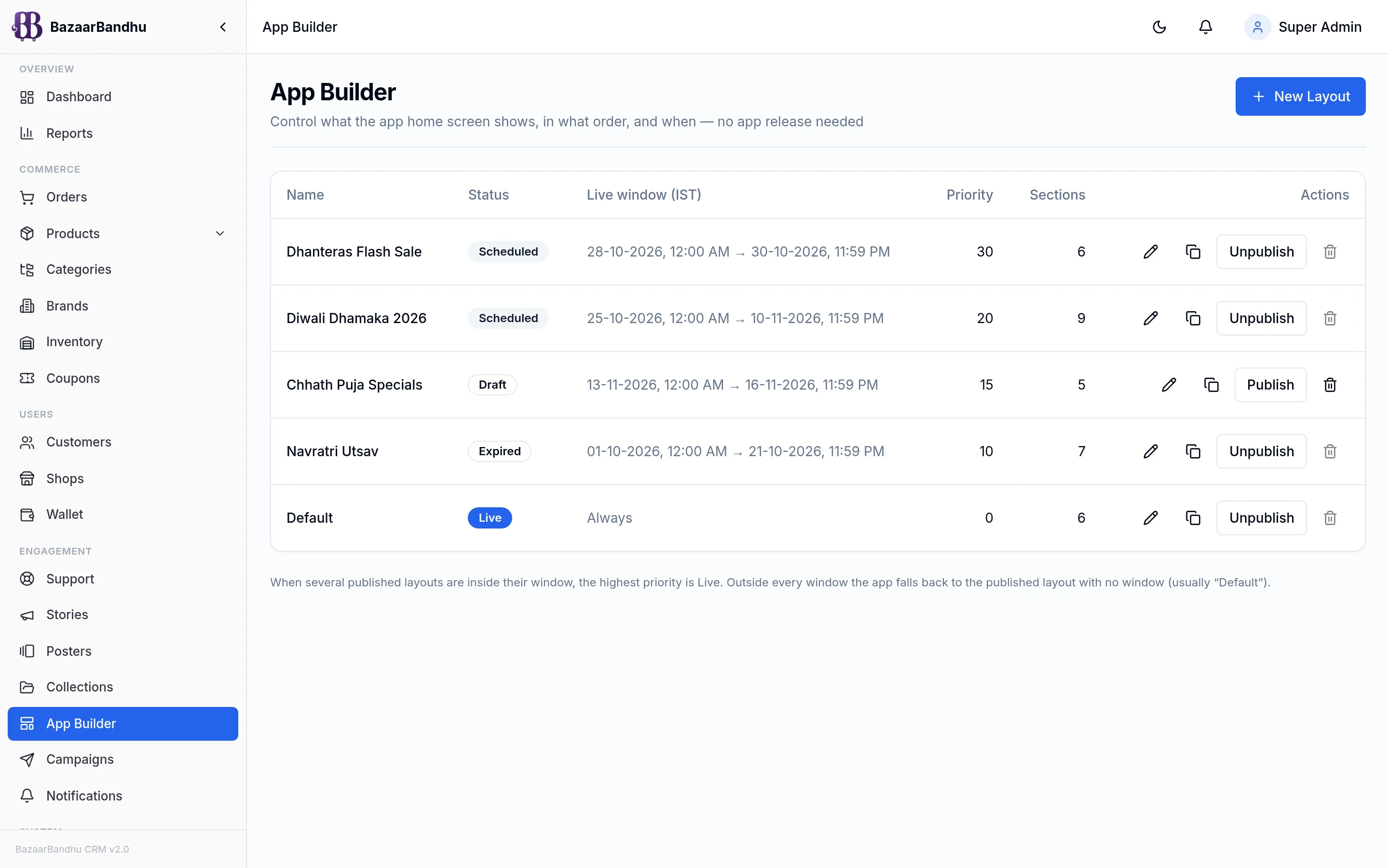
Task: Delete the Chhath Puja Specials layout
Action: pyautogui.click(x=1330, y=385)
